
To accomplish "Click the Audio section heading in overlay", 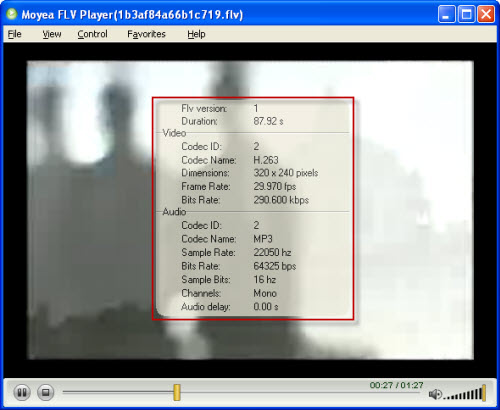I will pyautogui.click(x=174, y=212).
